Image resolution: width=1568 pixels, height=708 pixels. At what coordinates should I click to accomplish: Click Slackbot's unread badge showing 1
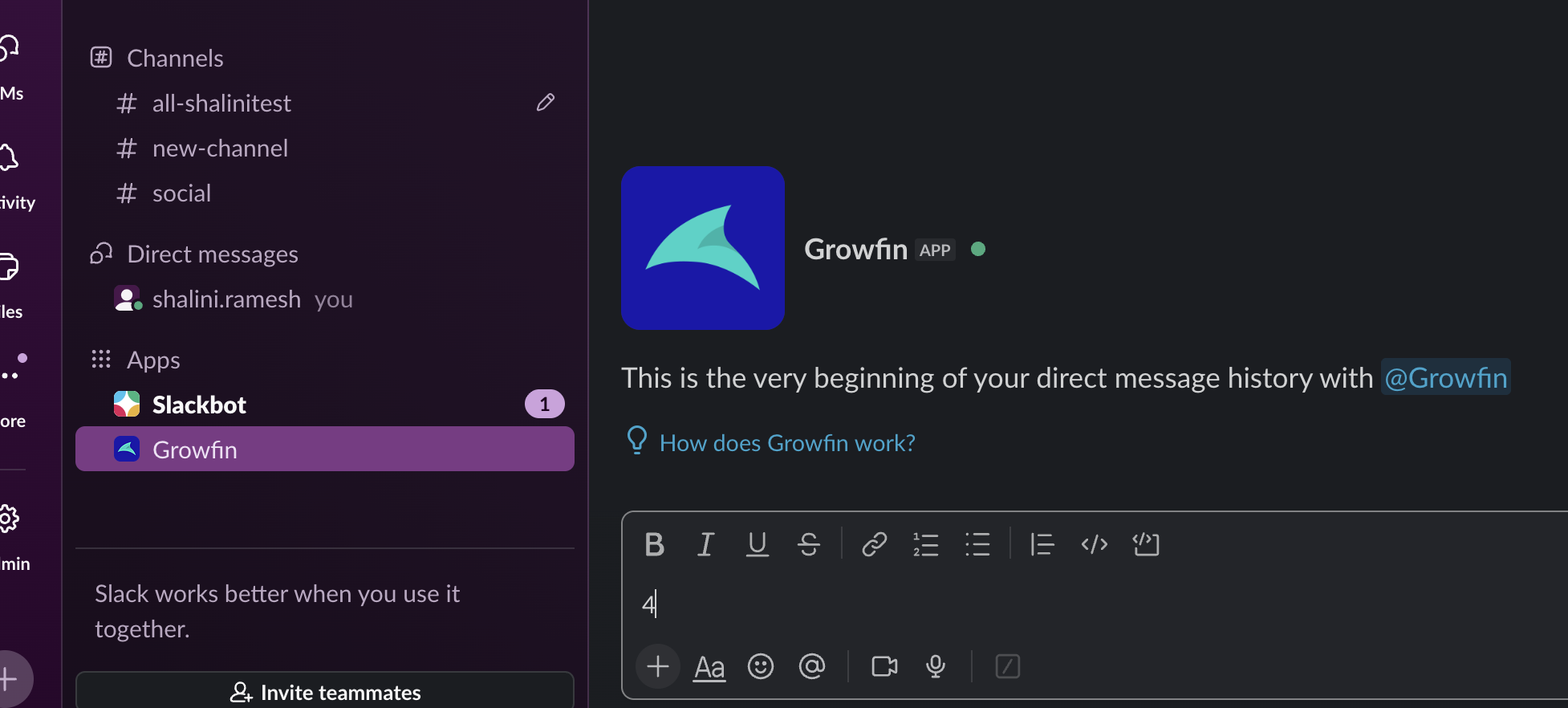tap(545, 404)
